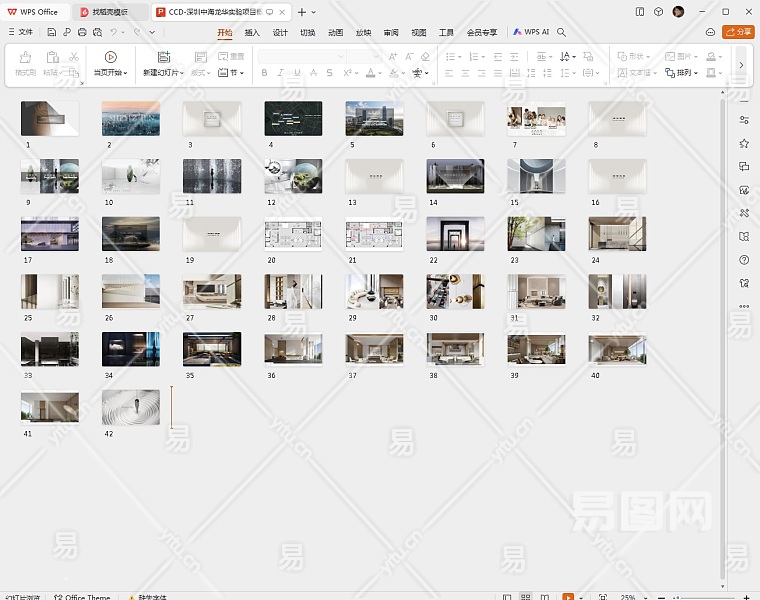Switch to normal view in status bar

[x=506, y=597]
